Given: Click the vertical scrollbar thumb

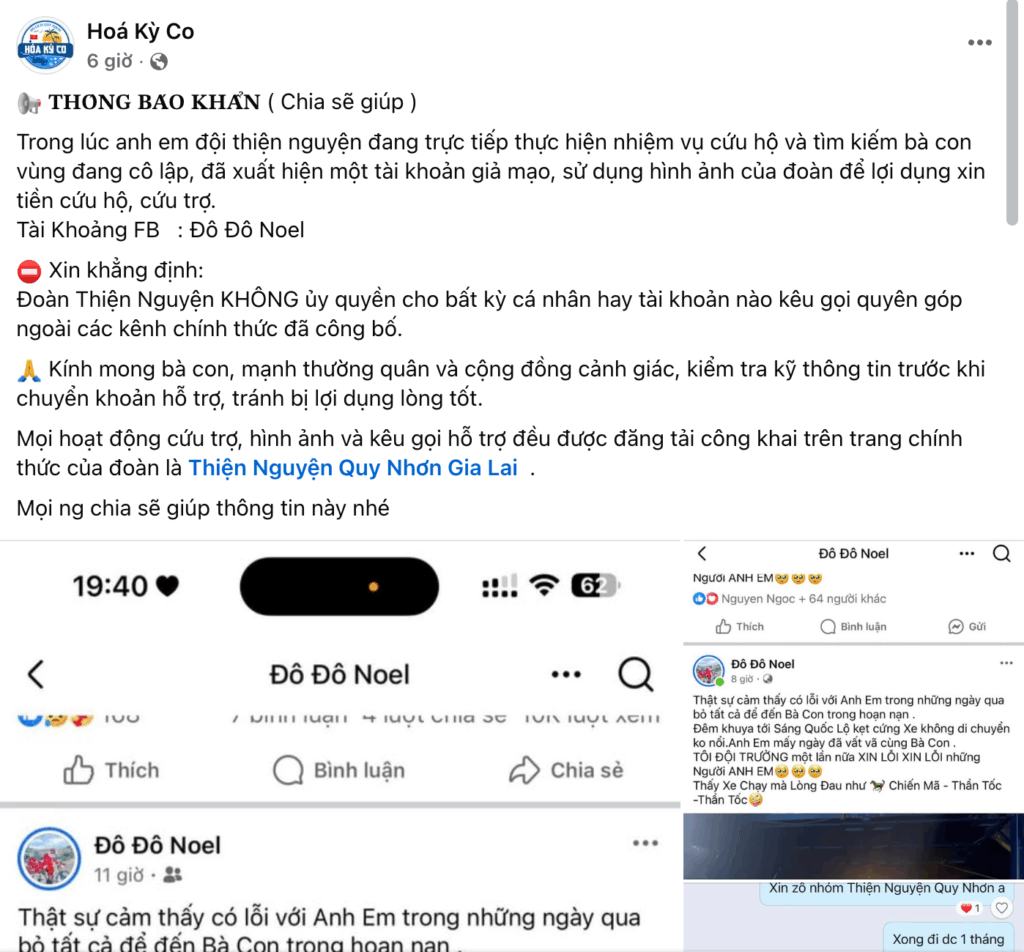Looking at the screenshot, I should click(x=1012, y=112).
